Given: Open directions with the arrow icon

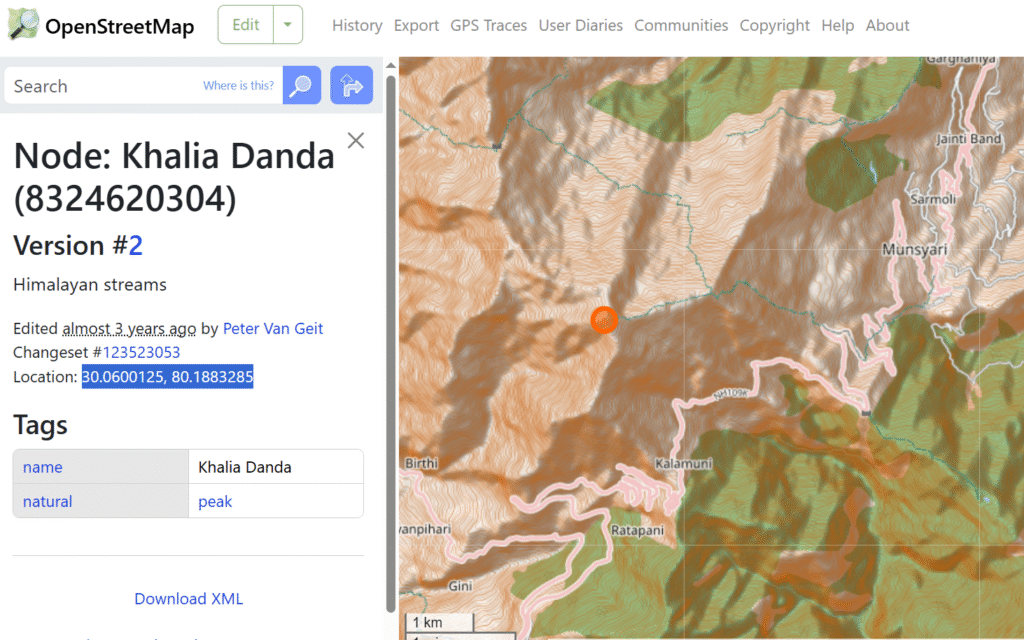Looking at the screenshot, I should 351,85.
